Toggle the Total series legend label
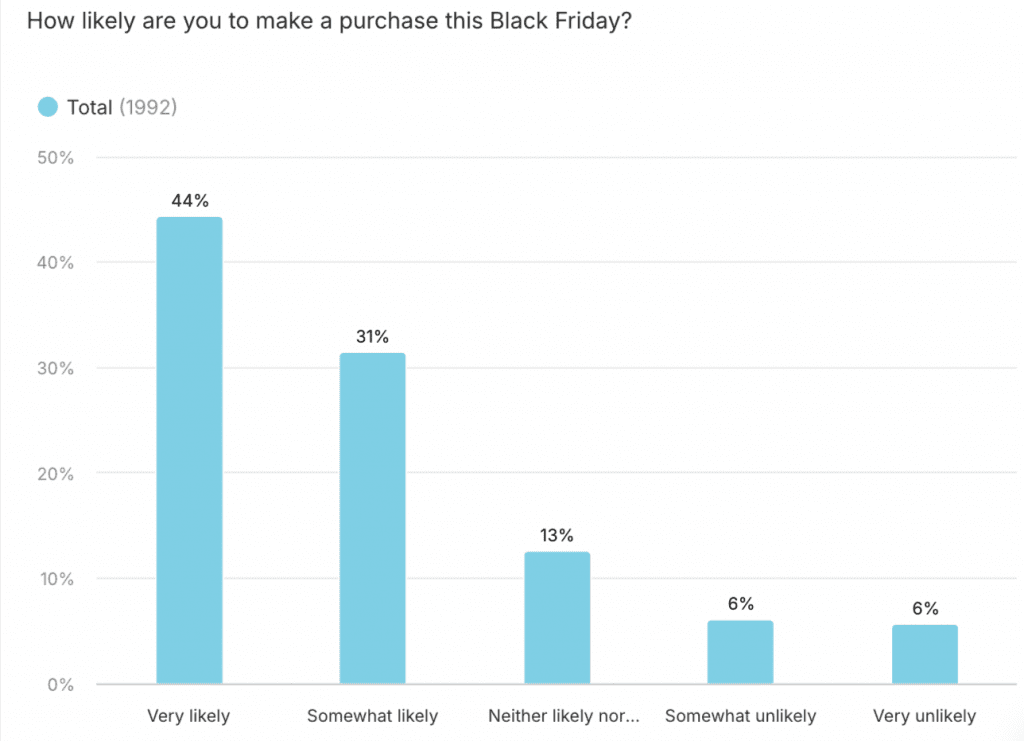Screen dimensions: 1024x741 (90, 107)
